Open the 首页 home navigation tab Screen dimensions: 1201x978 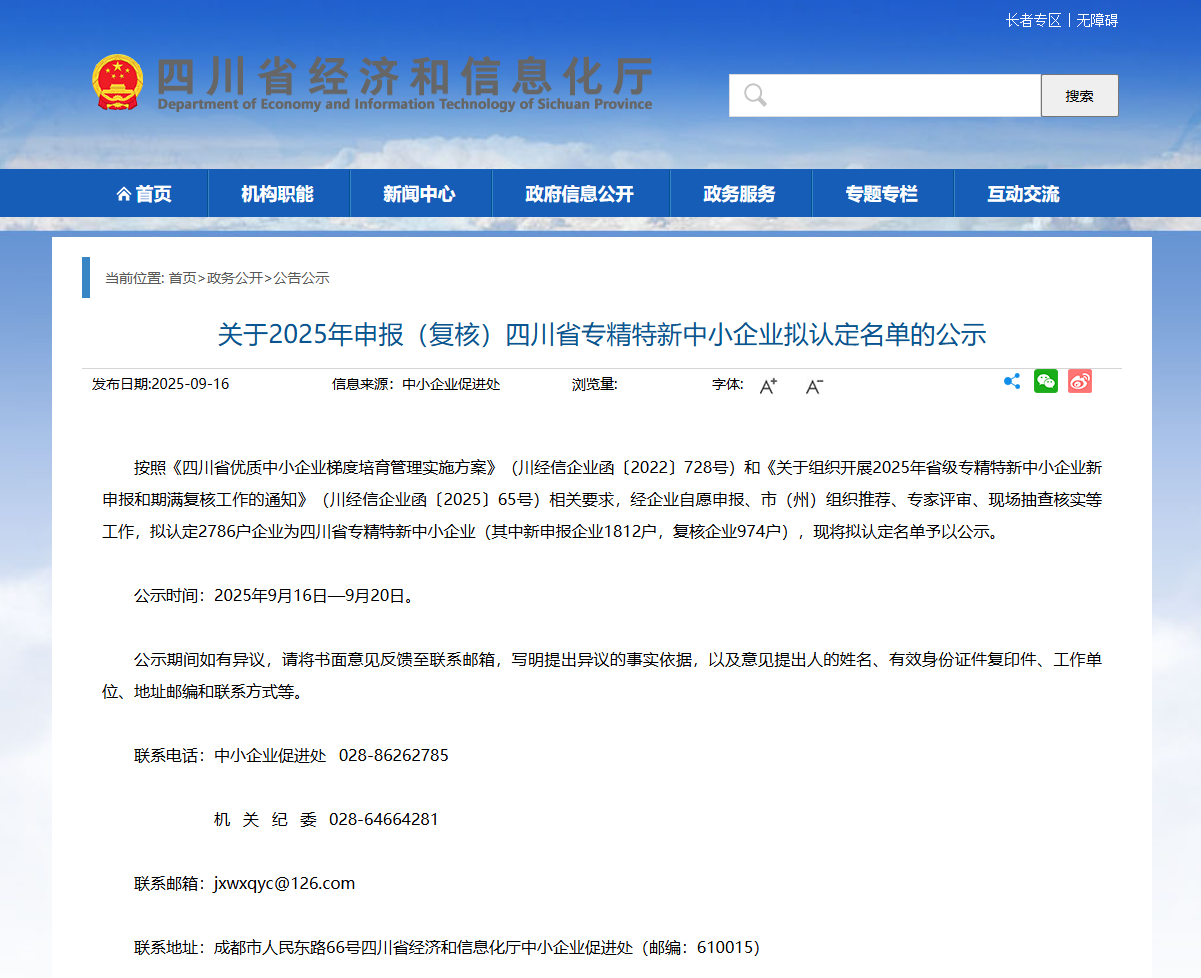pos(144,194)
